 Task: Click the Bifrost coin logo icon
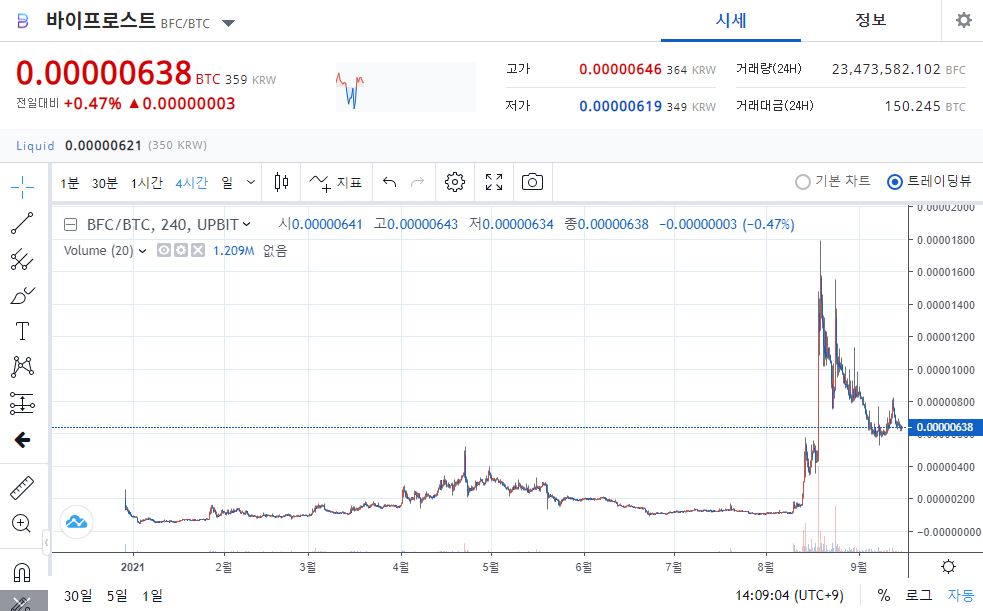(23, 22)
